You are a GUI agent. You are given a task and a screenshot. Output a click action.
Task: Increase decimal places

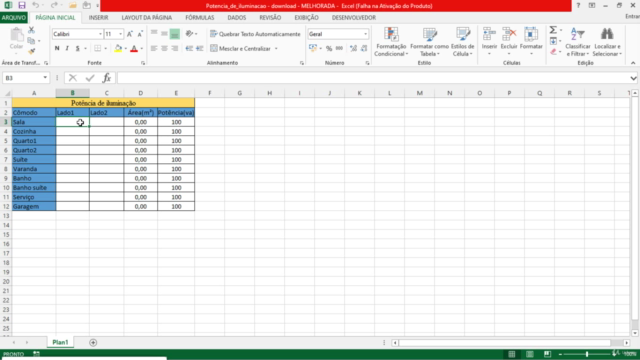click(353, 49)
